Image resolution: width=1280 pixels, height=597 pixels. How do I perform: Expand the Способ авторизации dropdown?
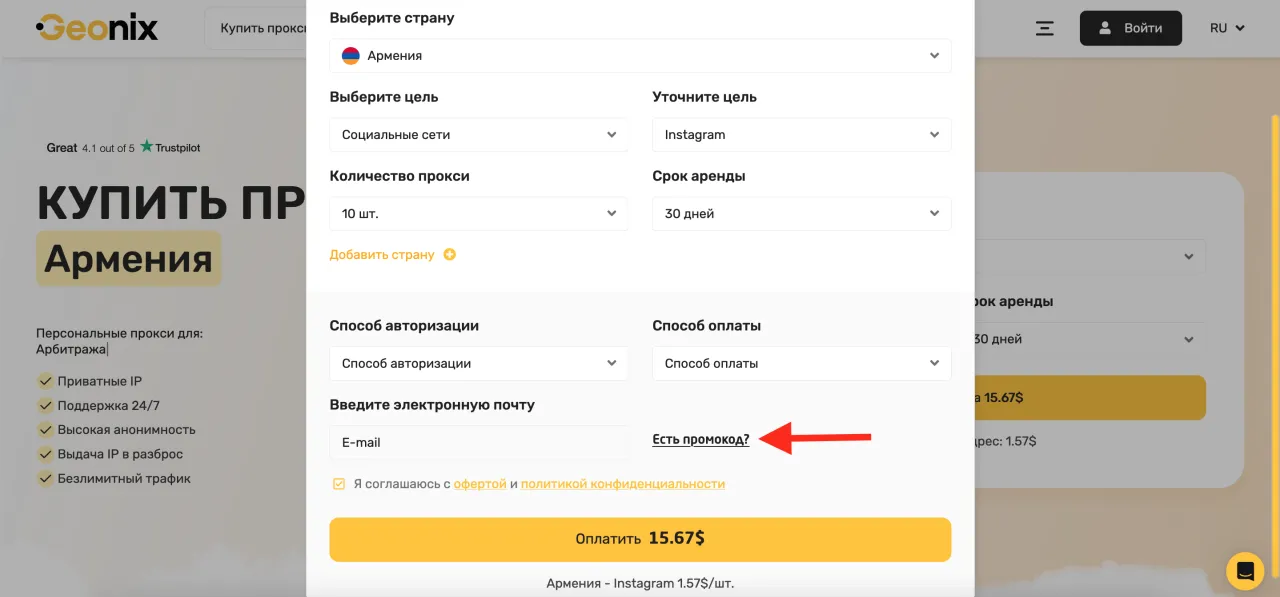pyautogui.click(x=479, y=364)
